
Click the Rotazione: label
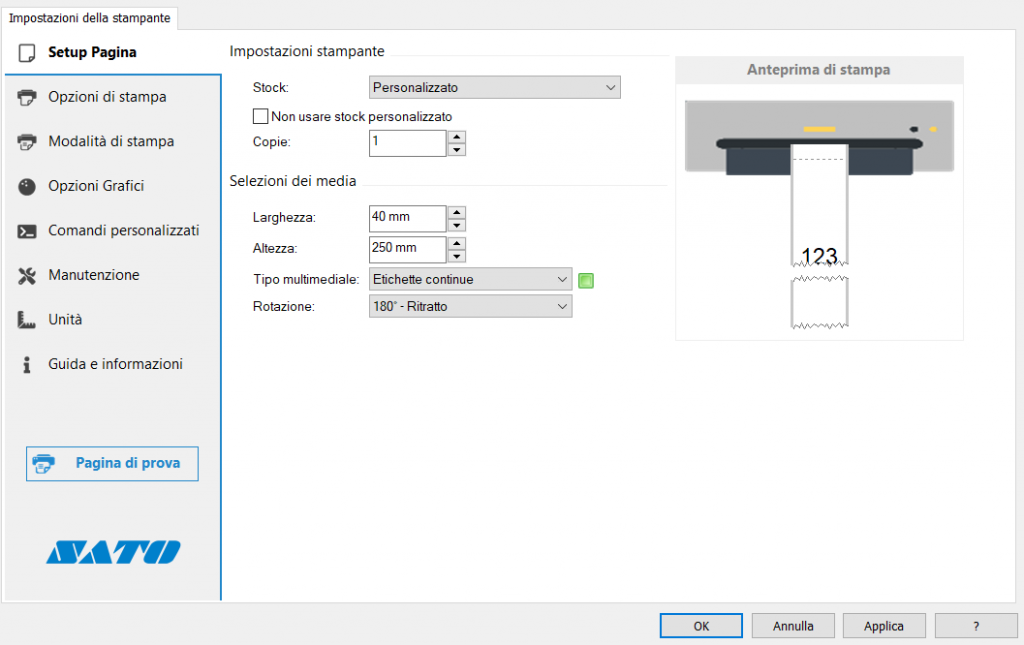click(283, 306)
